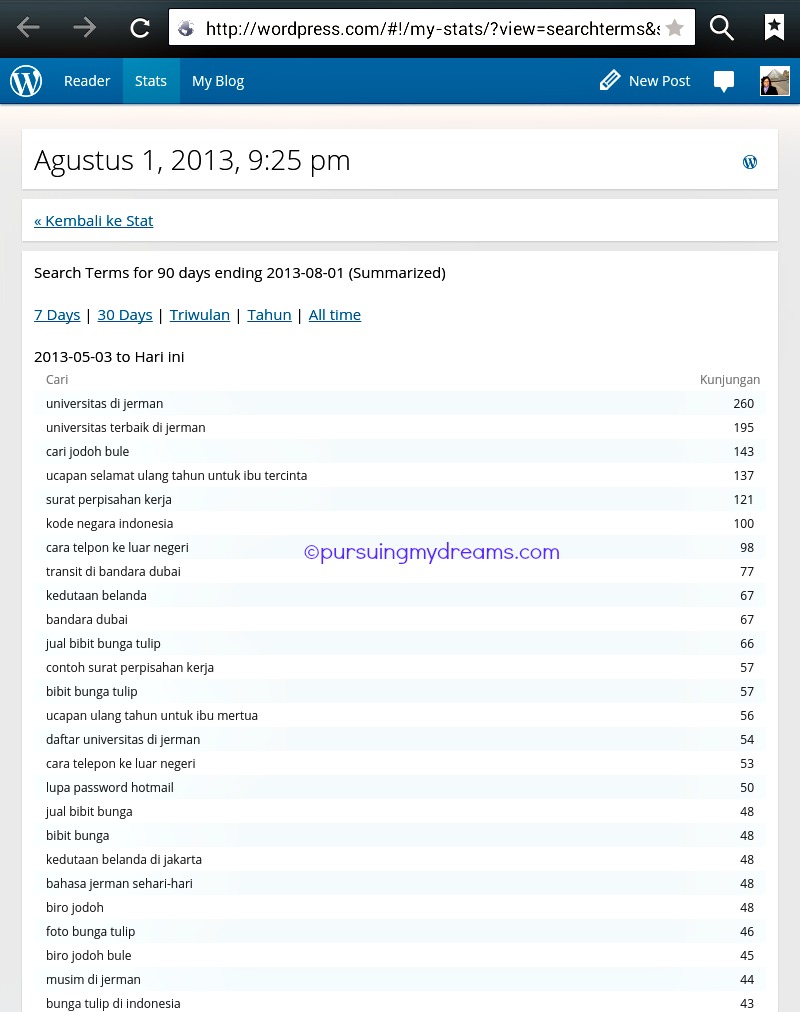Show search terms for 7 Days

point(57,315)
